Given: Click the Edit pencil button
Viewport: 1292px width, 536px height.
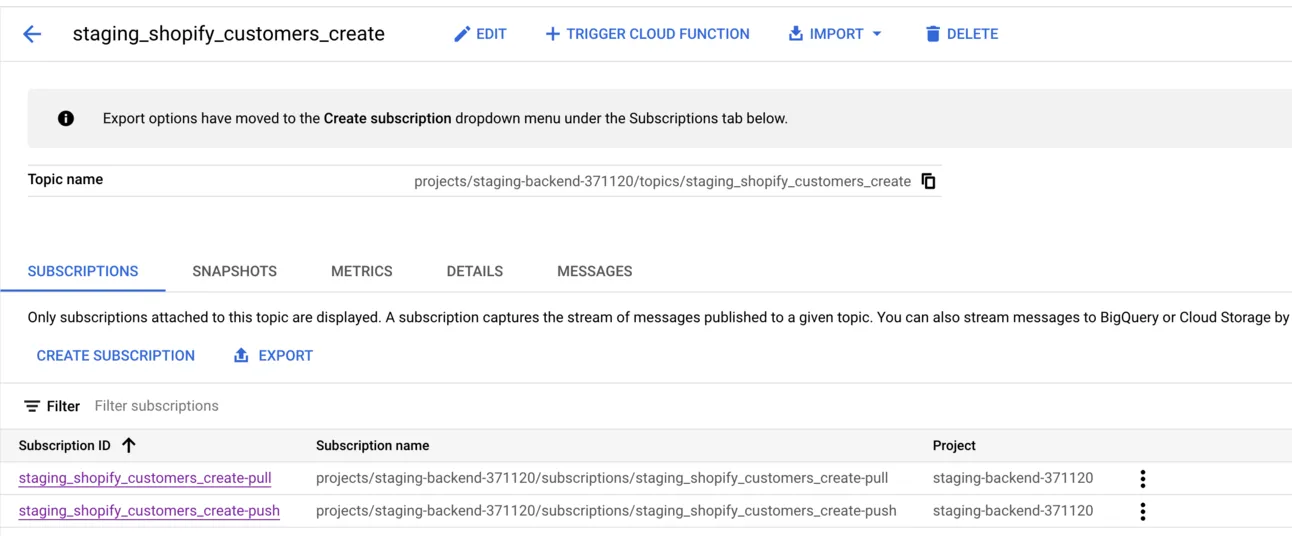Looking at the screenshot, I should [x=480, y=34].
